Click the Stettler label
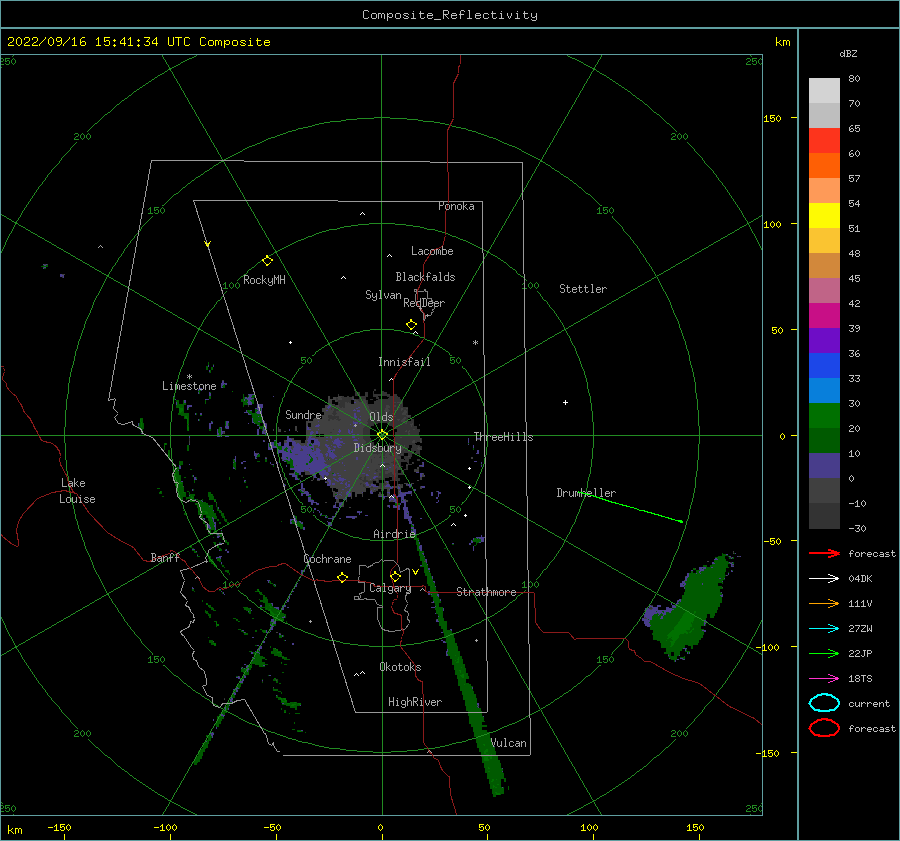 click(x=583, y=289)
